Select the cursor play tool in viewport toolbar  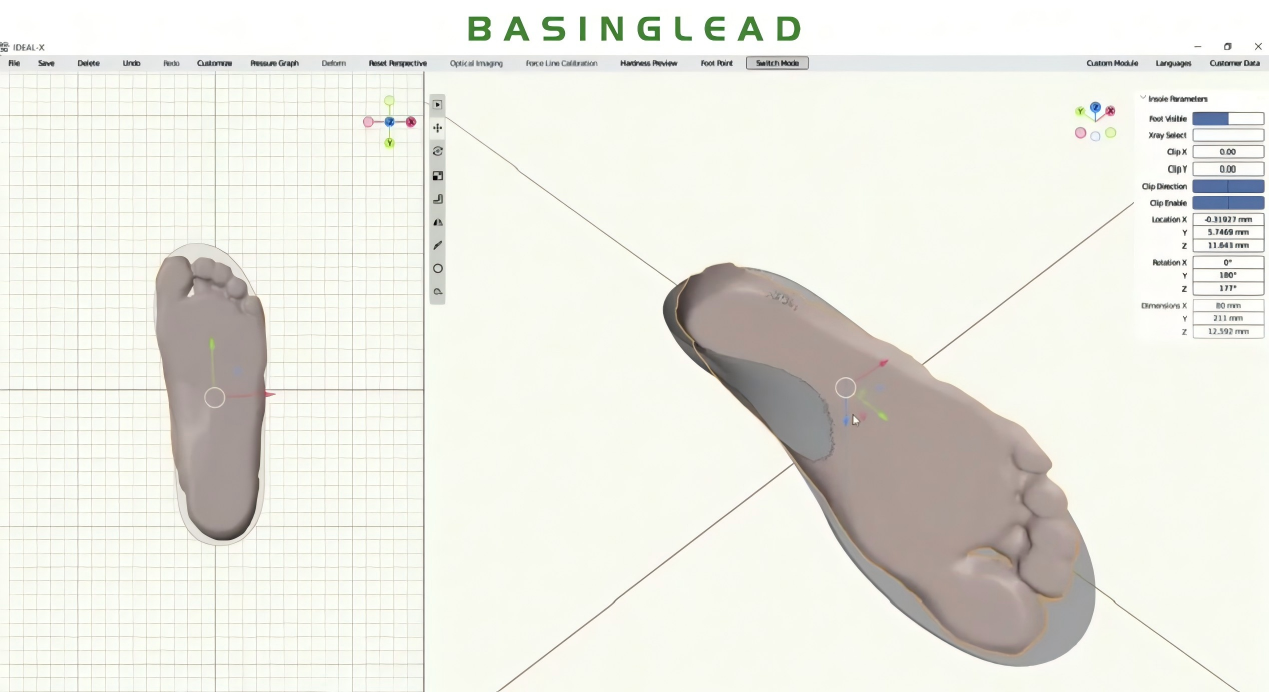(x=438, y=105)
